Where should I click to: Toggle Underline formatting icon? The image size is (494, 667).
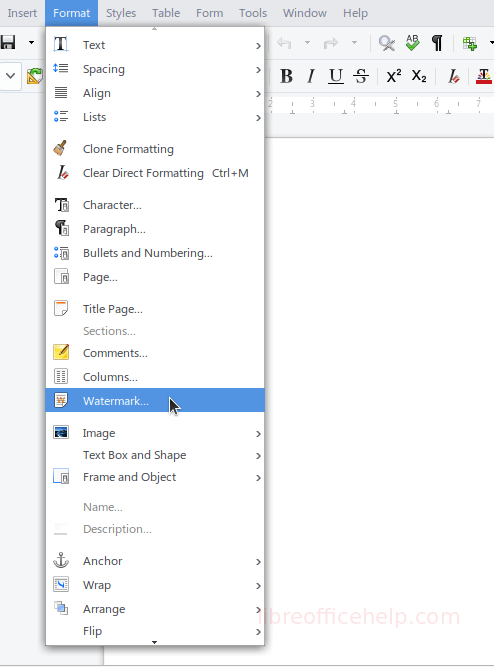click(x=336, y=77)
